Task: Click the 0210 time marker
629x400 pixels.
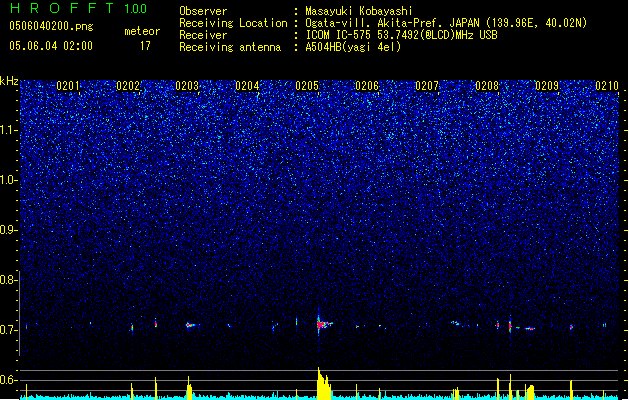Action: click(607, 86)
